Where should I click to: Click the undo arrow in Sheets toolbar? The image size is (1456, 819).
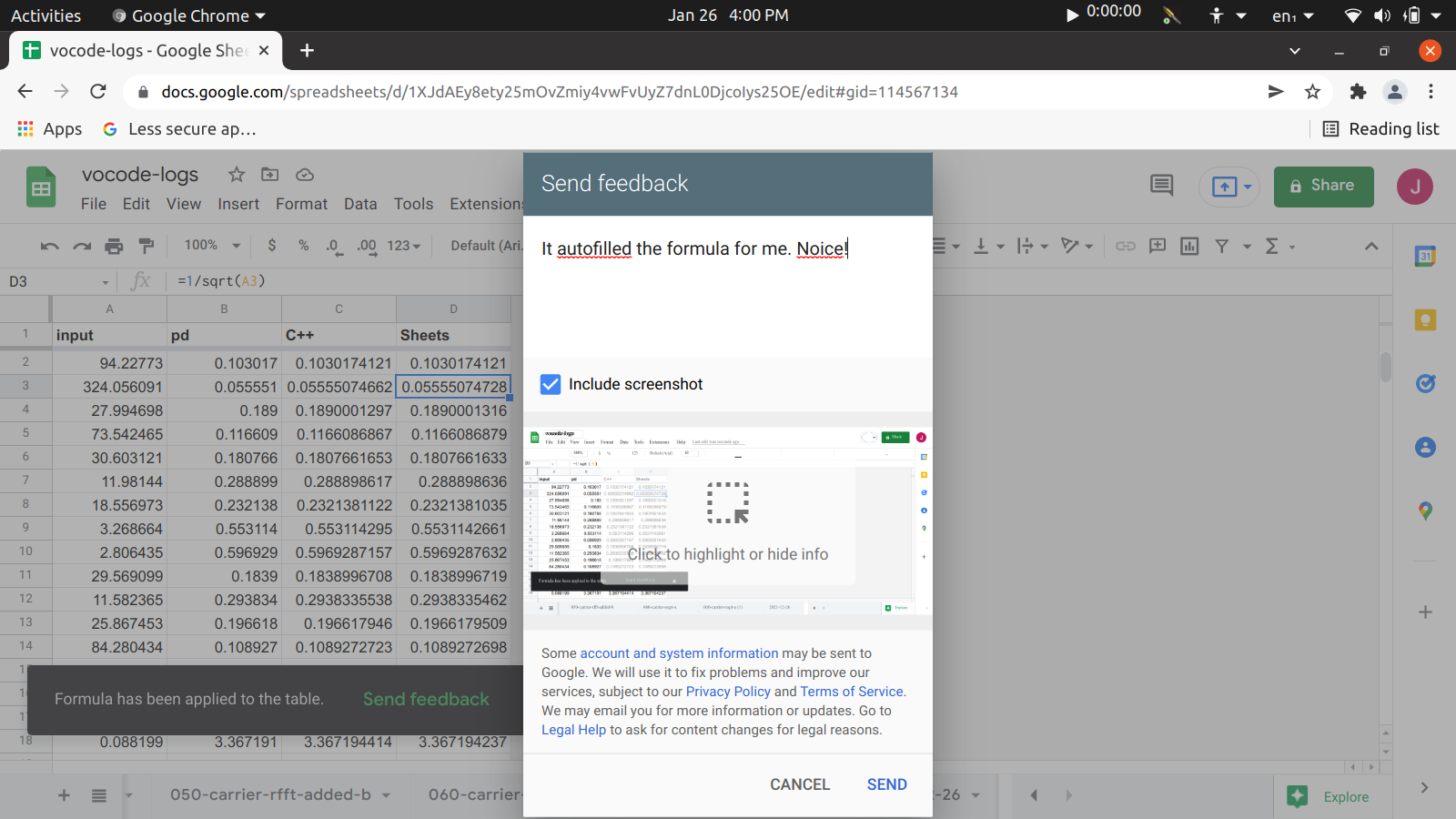click(49, 246)
